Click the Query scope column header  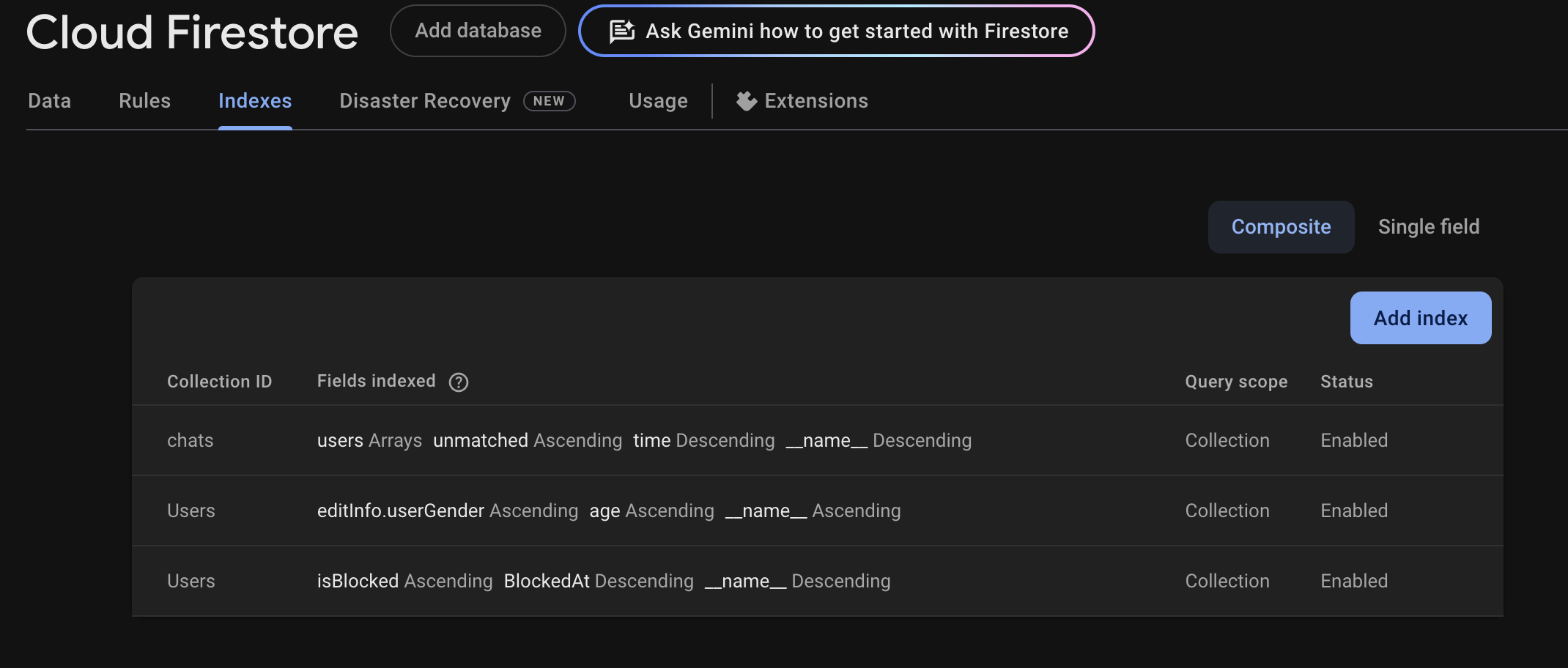pyautogui.click(x=1236, y=382)
